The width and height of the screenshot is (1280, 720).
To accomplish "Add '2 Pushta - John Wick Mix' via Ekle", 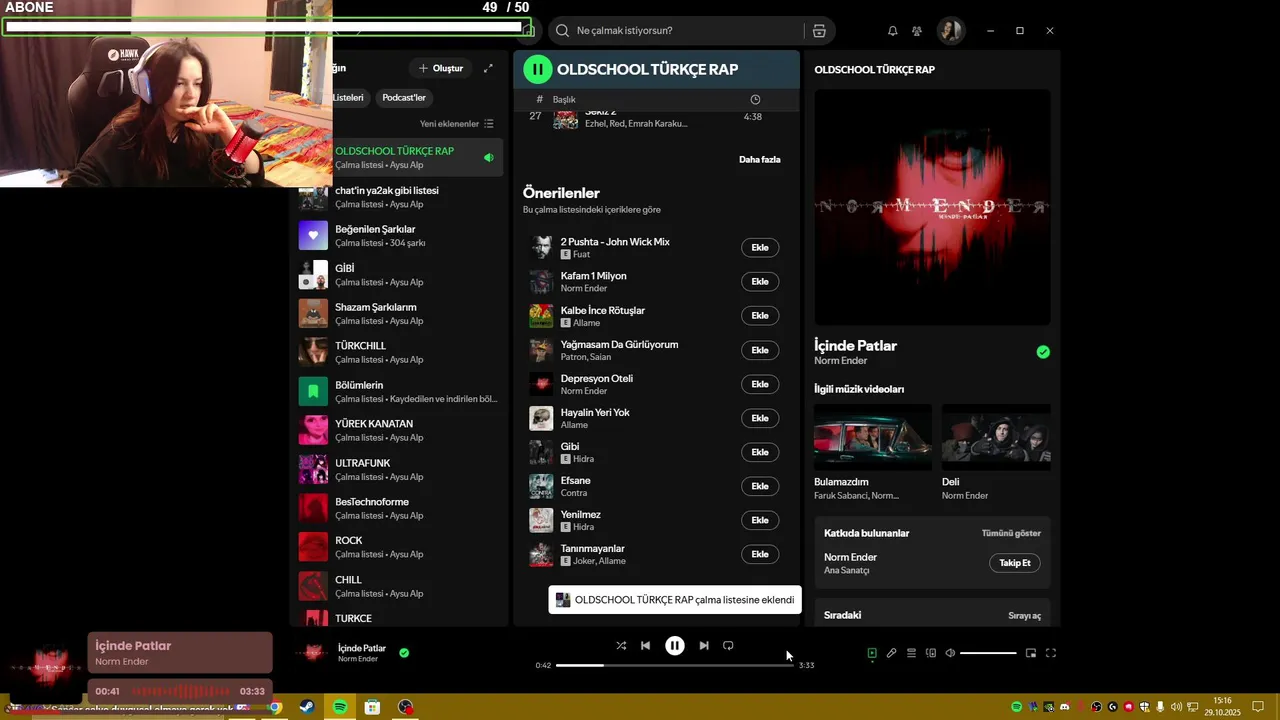I will [760, 248].
